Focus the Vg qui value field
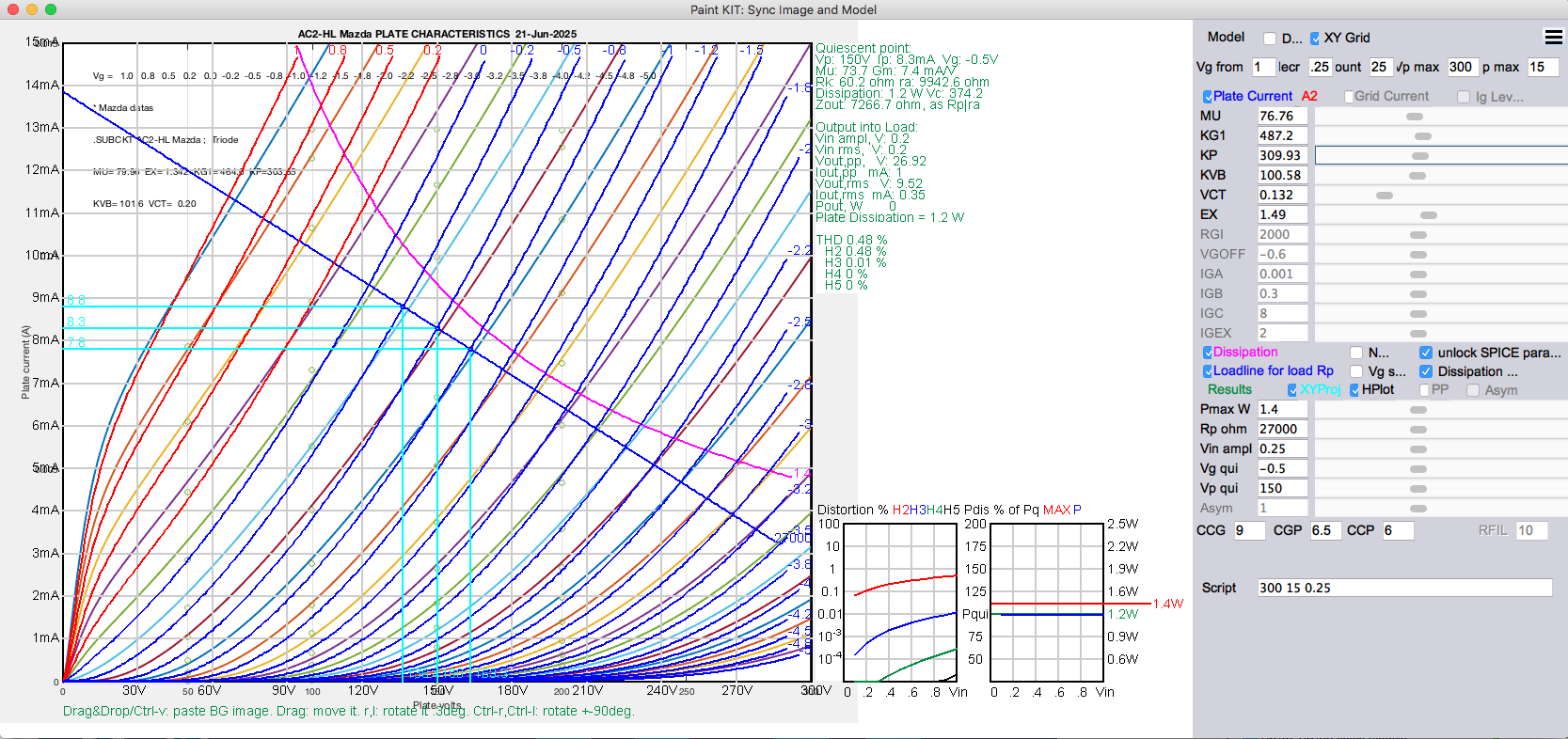This screenshot has height=739, width=1568. 1282,469
